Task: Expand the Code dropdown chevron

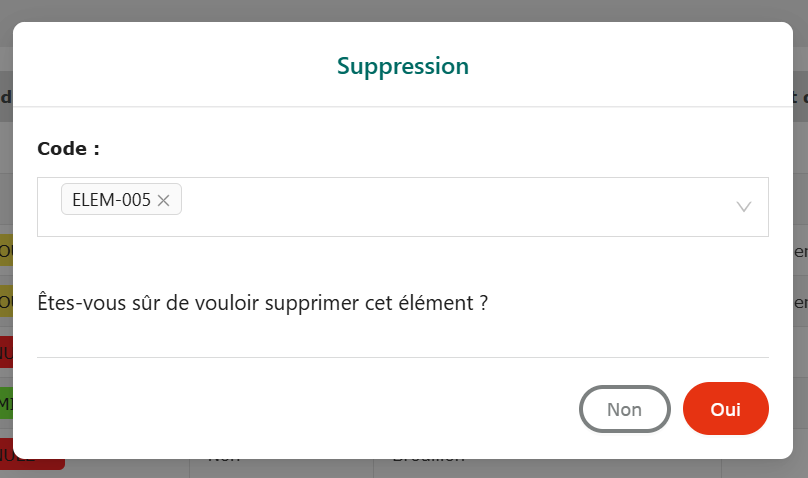Action: (x=744, y=207)
